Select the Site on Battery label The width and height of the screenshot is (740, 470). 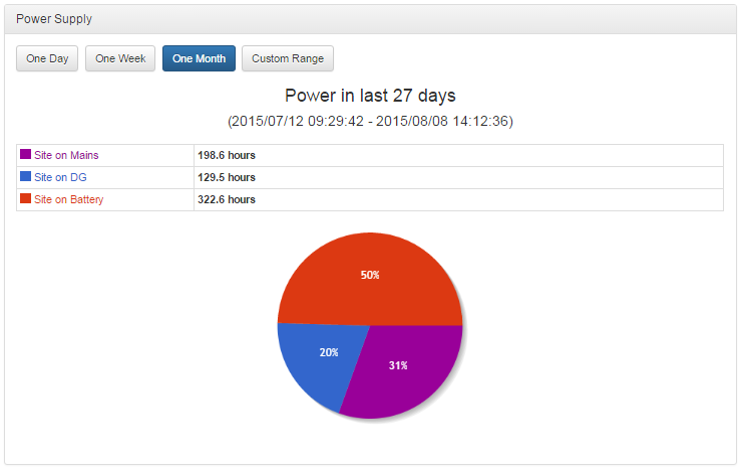68,200
